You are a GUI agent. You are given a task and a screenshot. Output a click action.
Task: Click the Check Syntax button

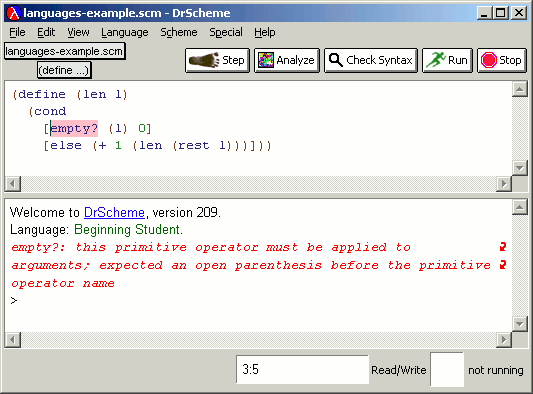(371, 60)
